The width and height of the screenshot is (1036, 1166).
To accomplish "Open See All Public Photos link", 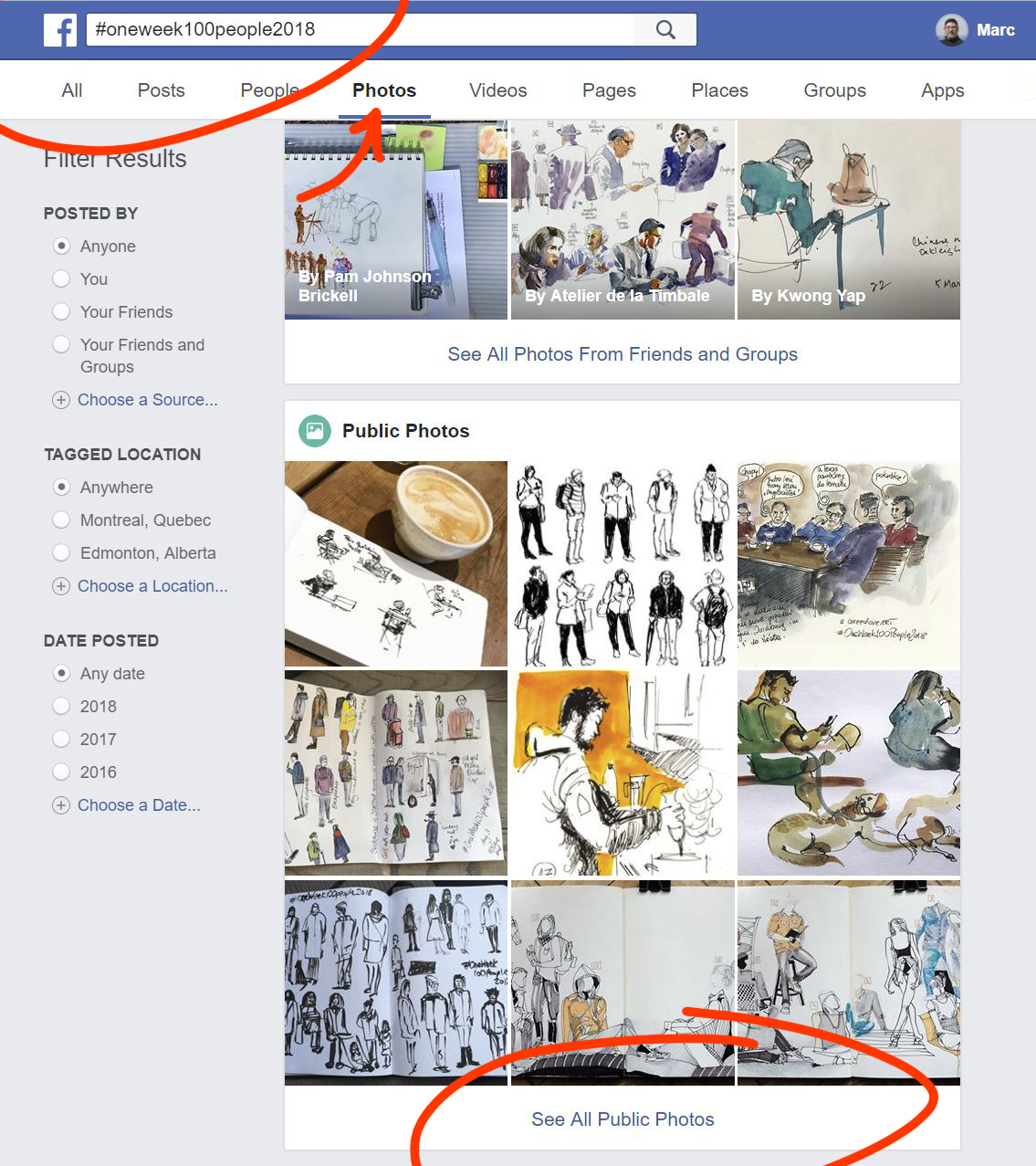I will (623, 1119).
